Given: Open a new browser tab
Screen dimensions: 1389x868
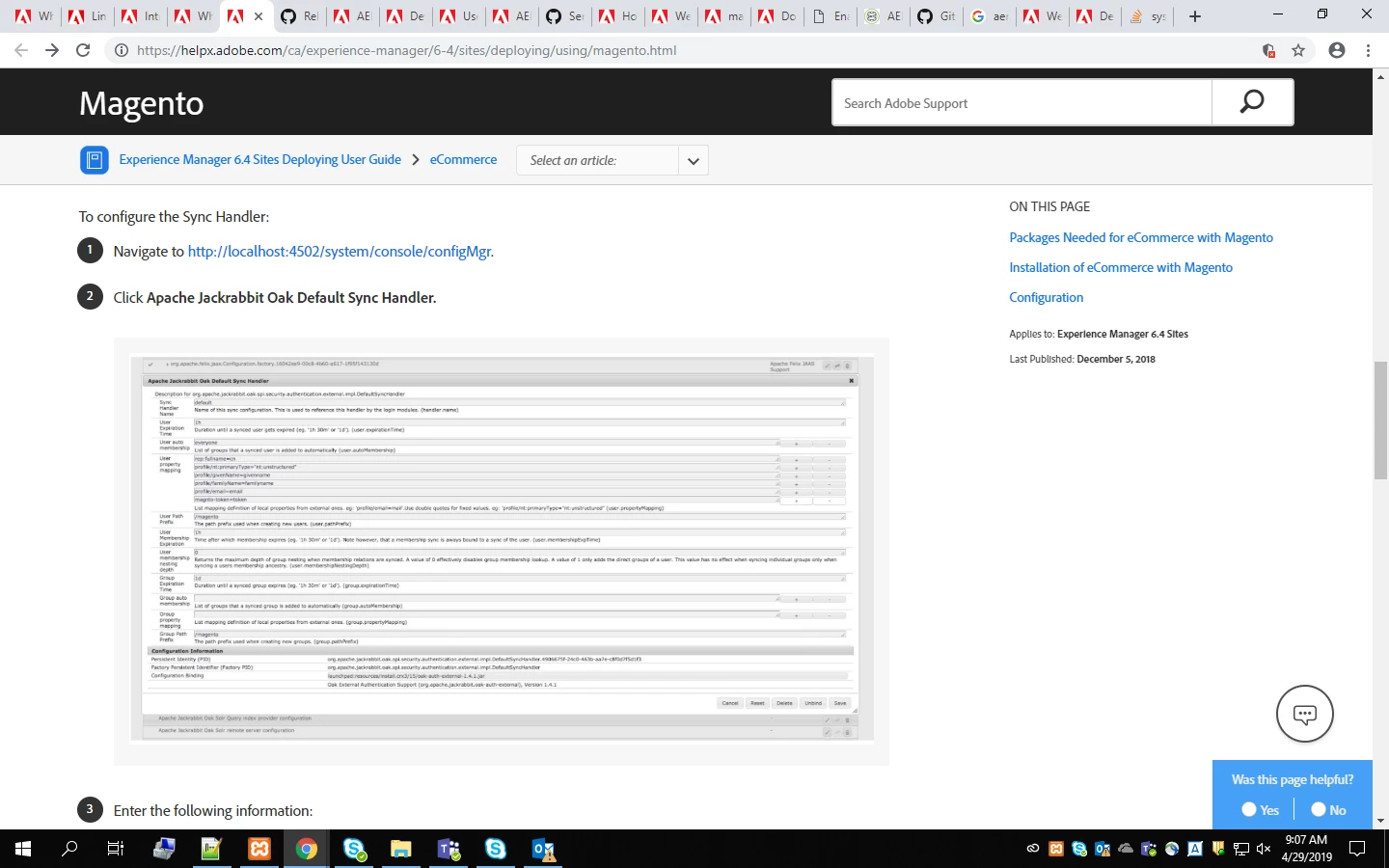Looking at the screenshot, I should (x=1195, y=16).
